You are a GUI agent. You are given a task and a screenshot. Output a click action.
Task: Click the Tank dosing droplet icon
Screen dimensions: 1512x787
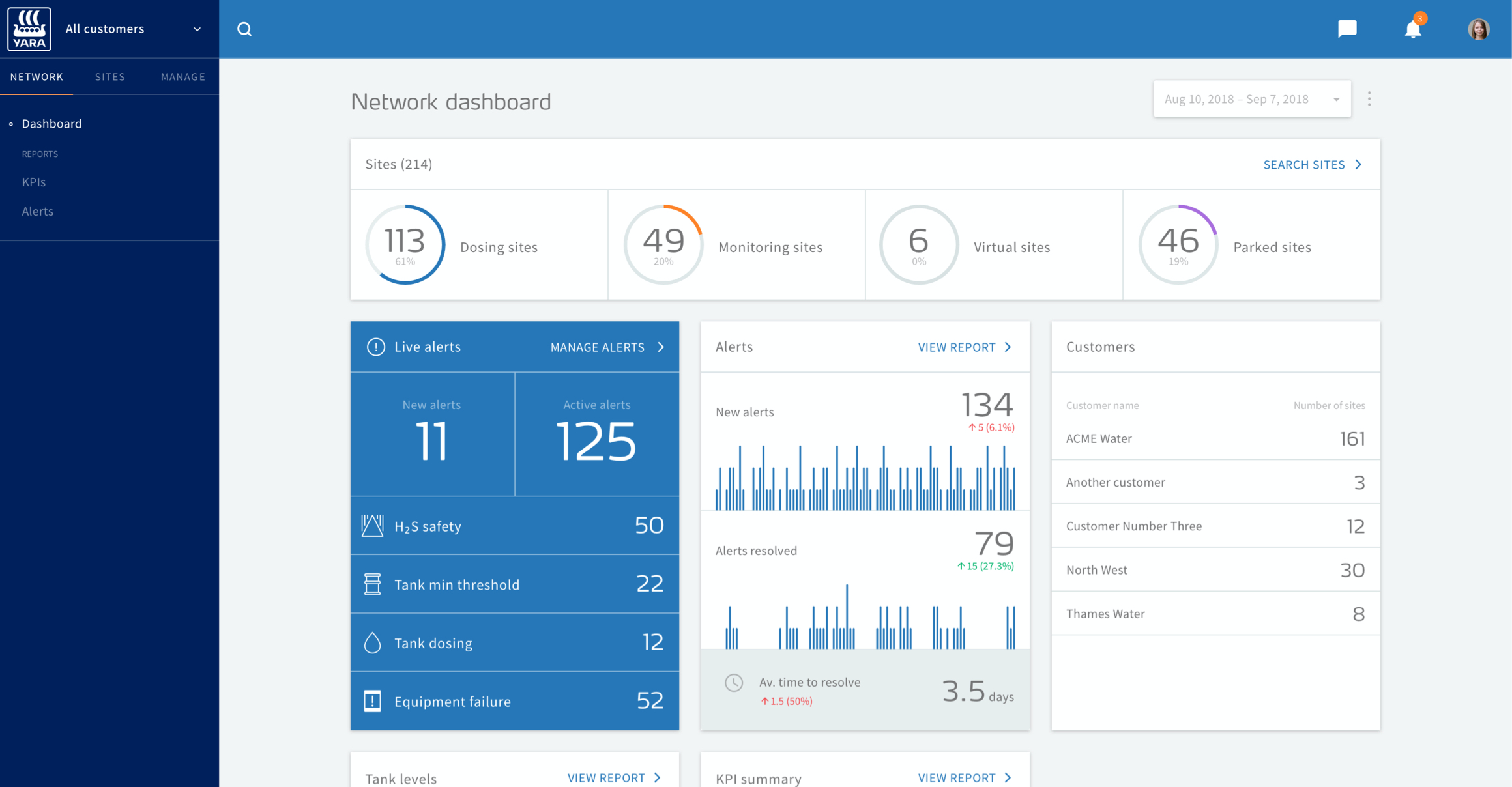click(x=372, y=643)
